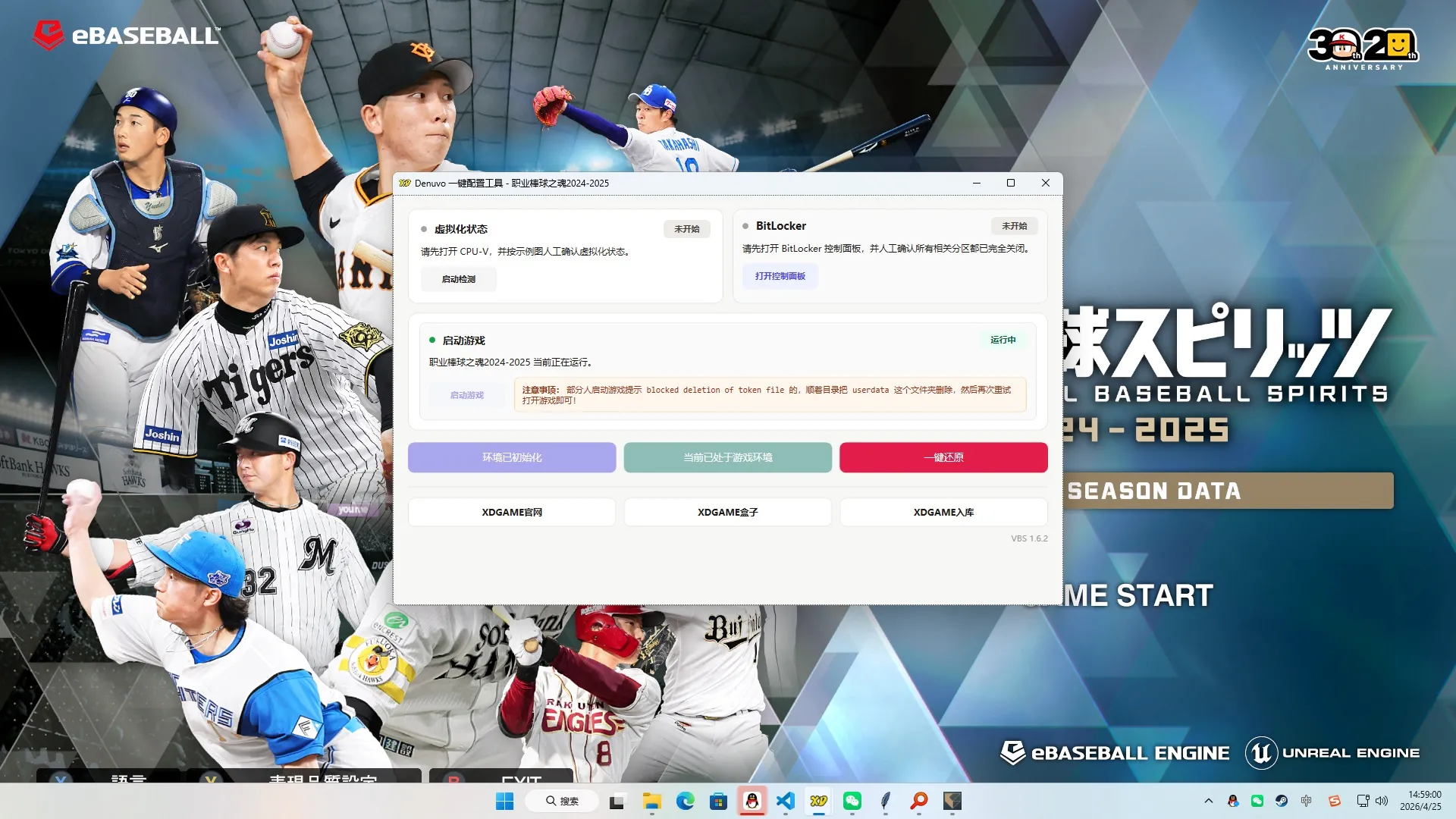Click the XDGAME盒子 button
Screen dimensions: 1456x819
tap(727, 512)
